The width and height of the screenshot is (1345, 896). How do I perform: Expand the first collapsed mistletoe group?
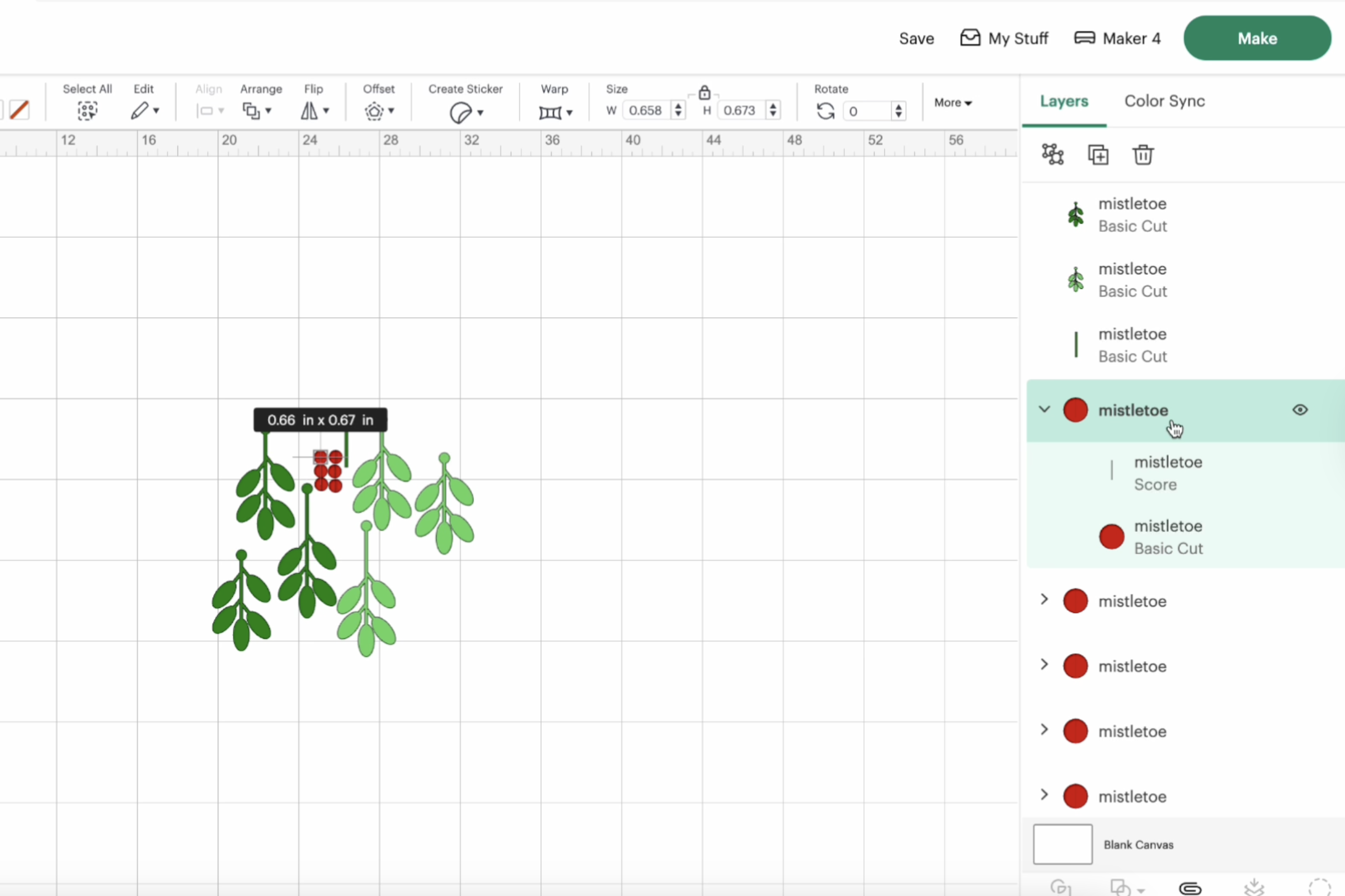(x=1045, y=599)
